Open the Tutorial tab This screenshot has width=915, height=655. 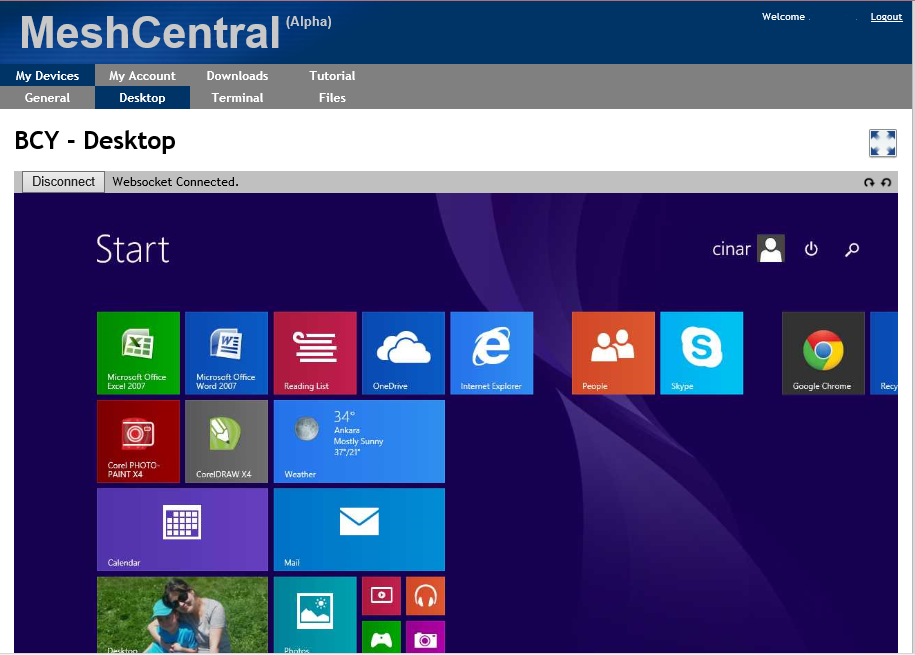332,75
